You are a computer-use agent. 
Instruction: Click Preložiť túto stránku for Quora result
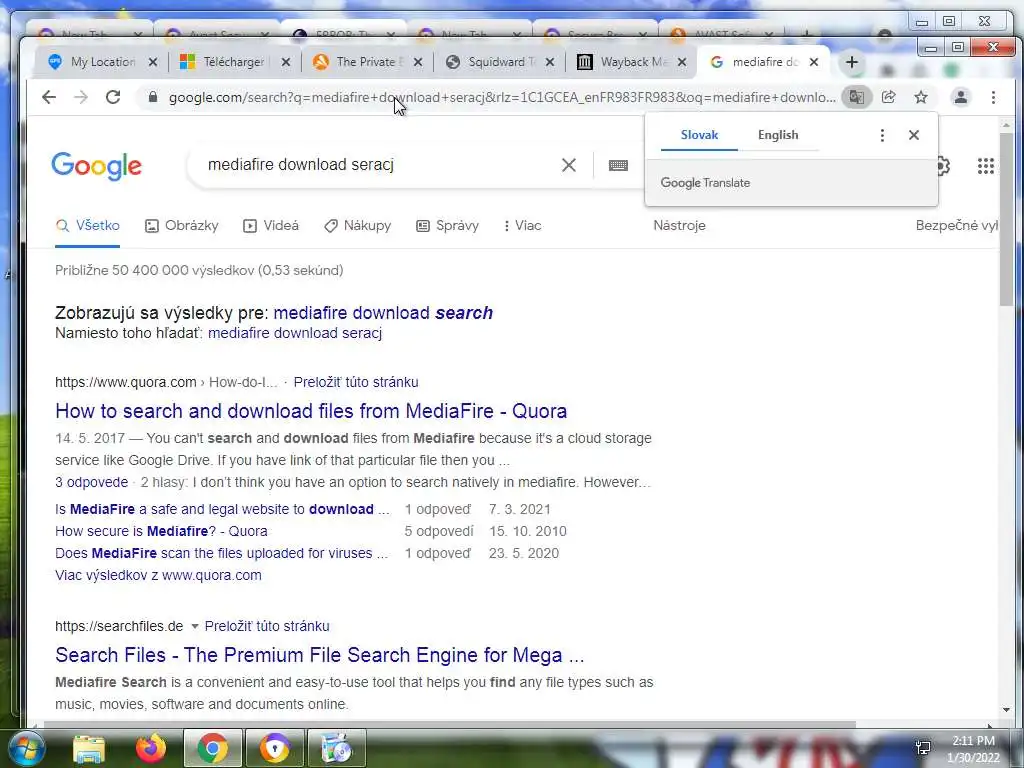tap(356, 382)
